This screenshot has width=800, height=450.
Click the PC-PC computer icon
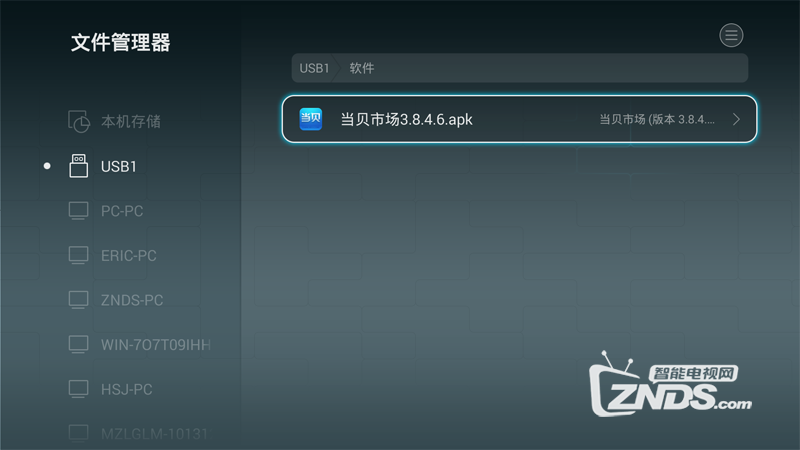click(x=78, y=211)
